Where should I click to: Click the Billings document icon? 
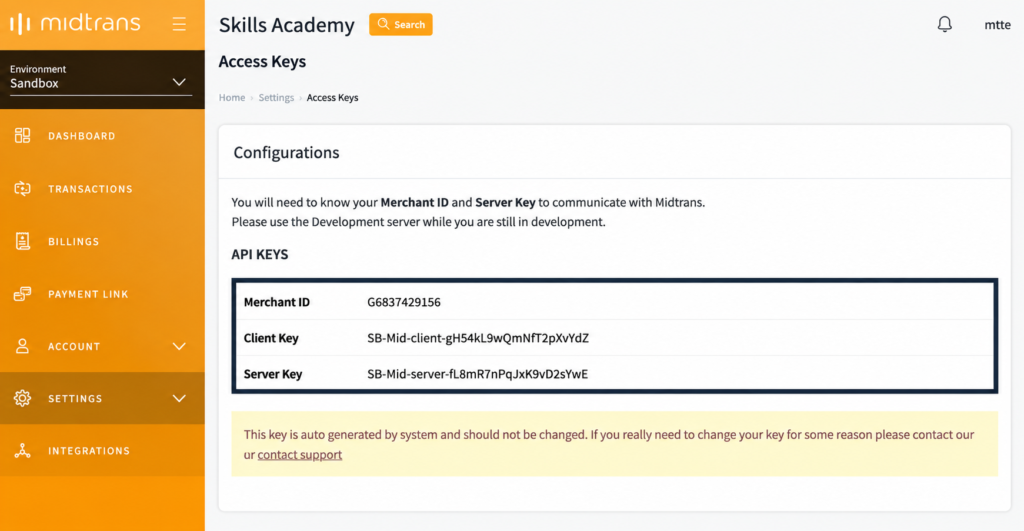coord(22,241)
